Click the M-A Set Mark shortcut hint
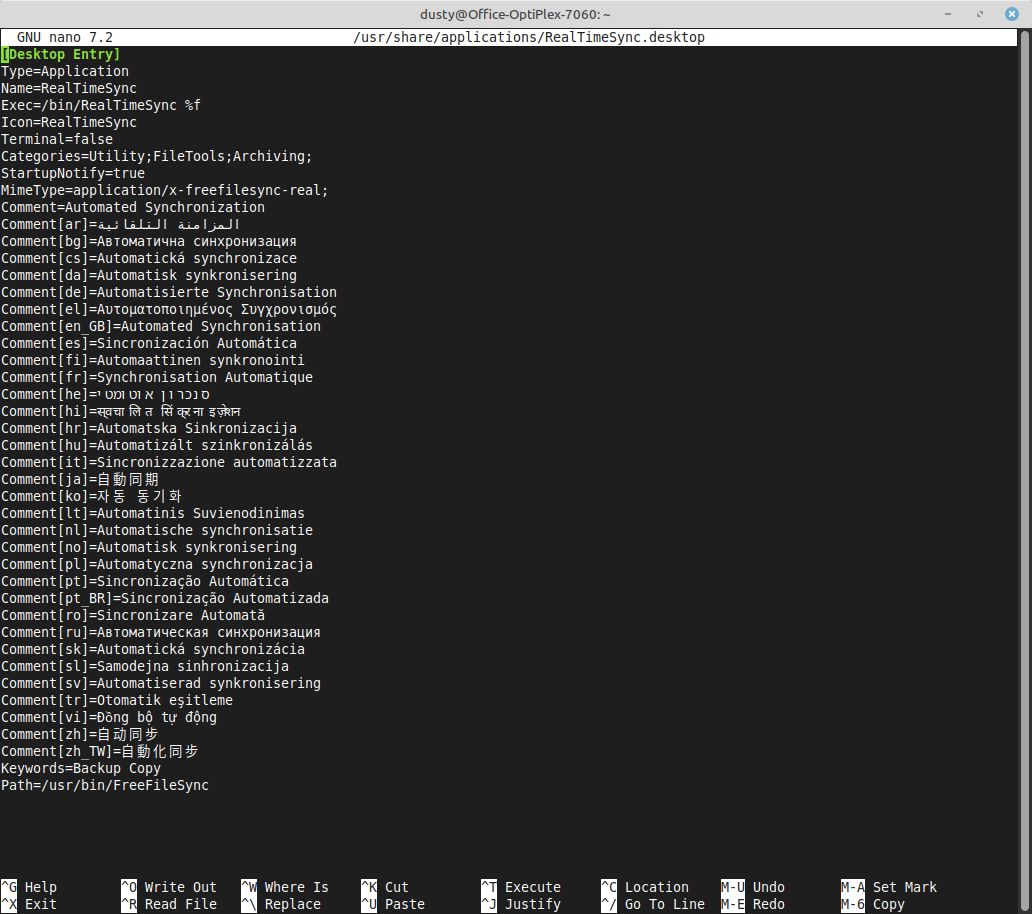Screen dimensions: 1032x914 coord(889,887)
